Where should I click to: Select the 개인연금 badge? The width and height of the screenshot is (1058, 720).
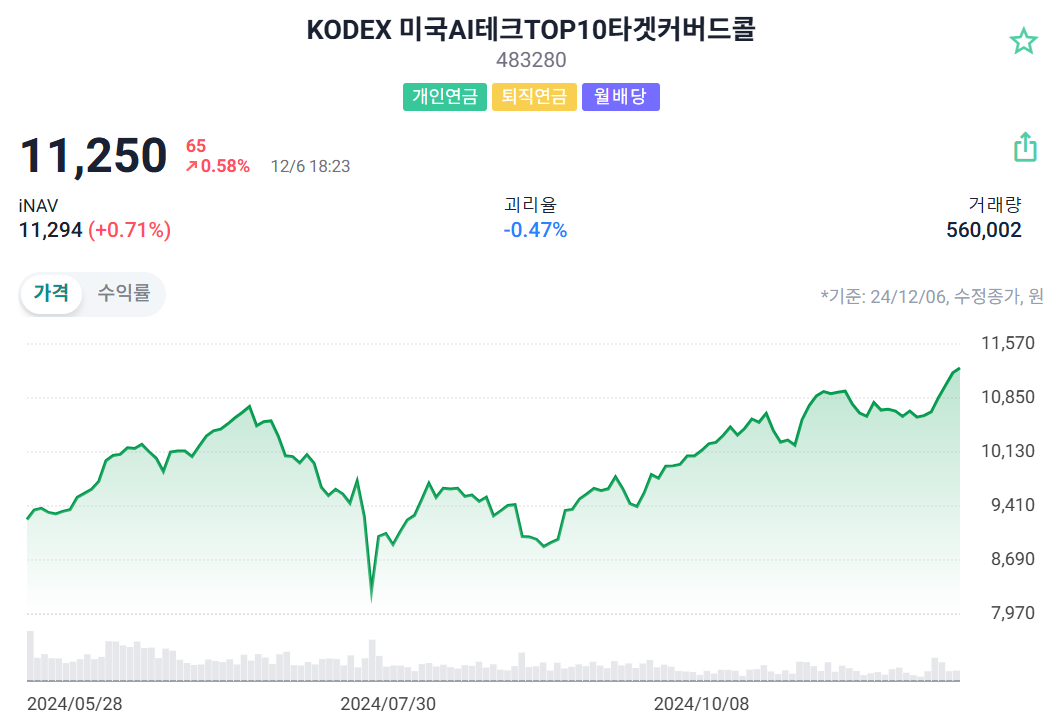click(445, 97)
